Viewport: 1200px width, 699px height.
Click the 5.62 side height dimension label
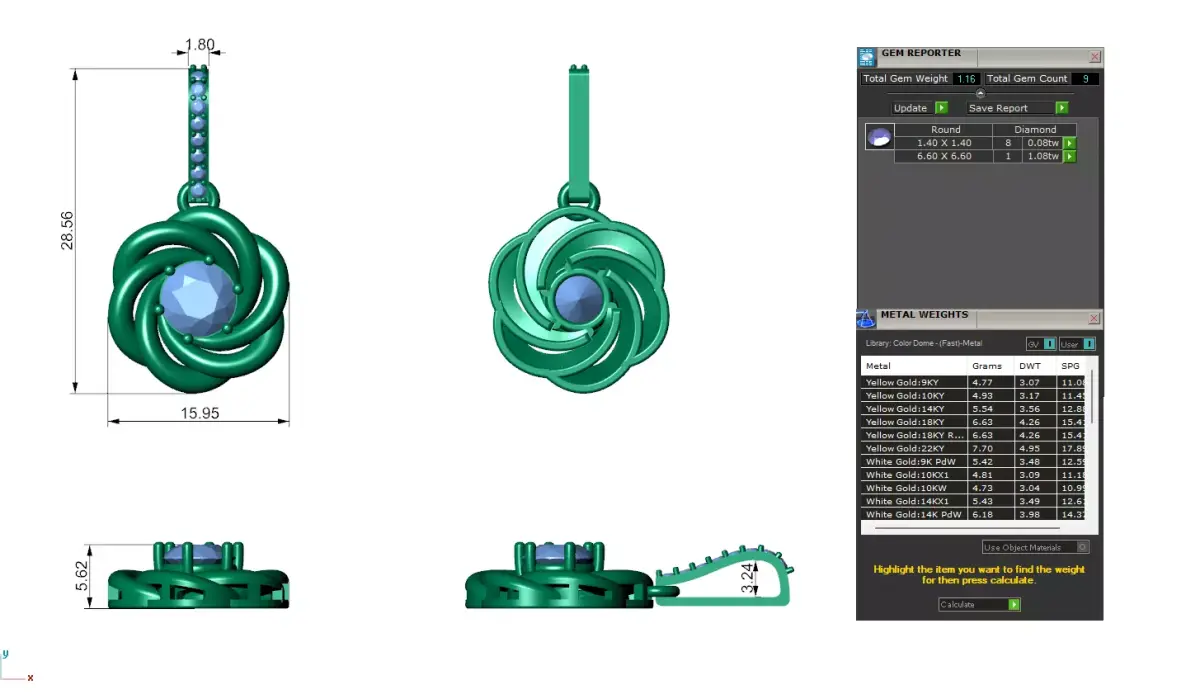(x=82, y=576)
